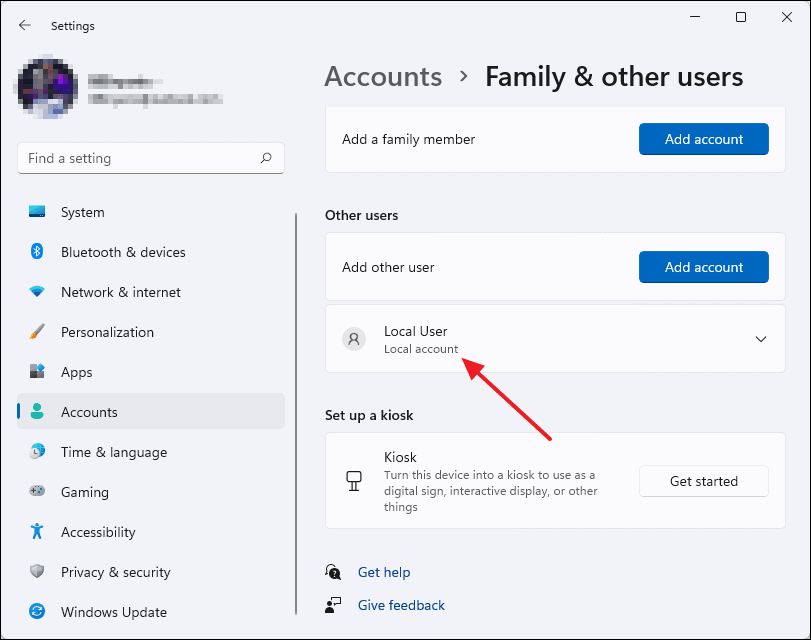Open the Get help link

pos(384,572)
